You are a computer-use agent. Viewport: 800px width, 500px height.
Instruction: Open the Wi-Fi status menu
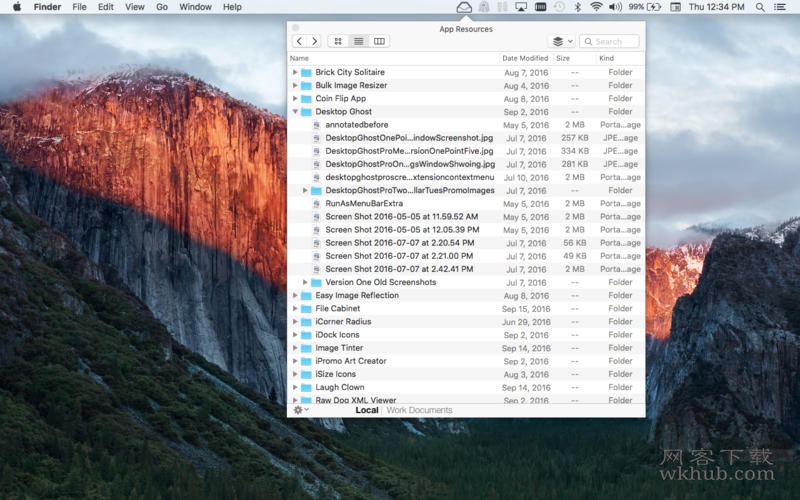(x=595, y=7)
